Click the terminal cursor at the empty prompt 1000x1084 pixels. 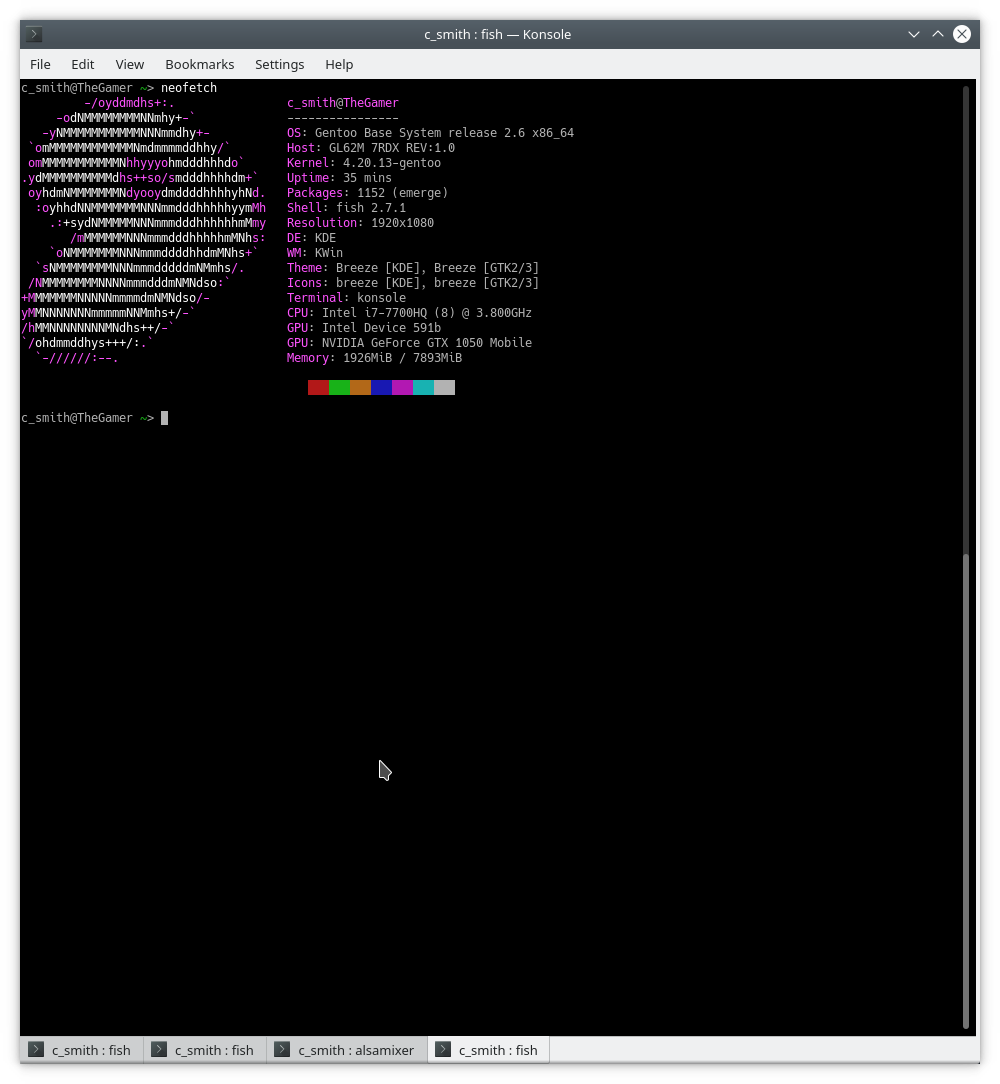click(x=165, y=418)
